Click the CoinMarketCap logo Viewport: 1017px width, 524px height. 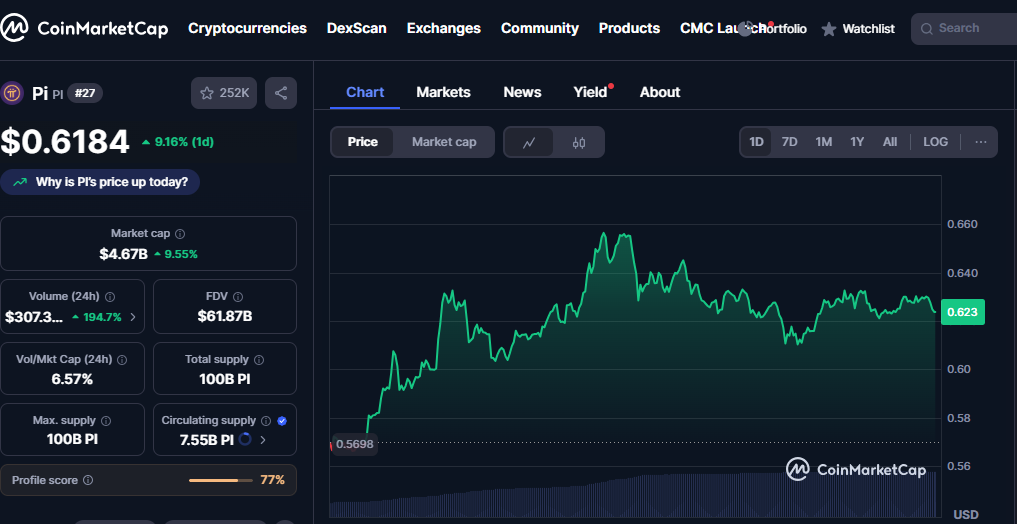84,28
